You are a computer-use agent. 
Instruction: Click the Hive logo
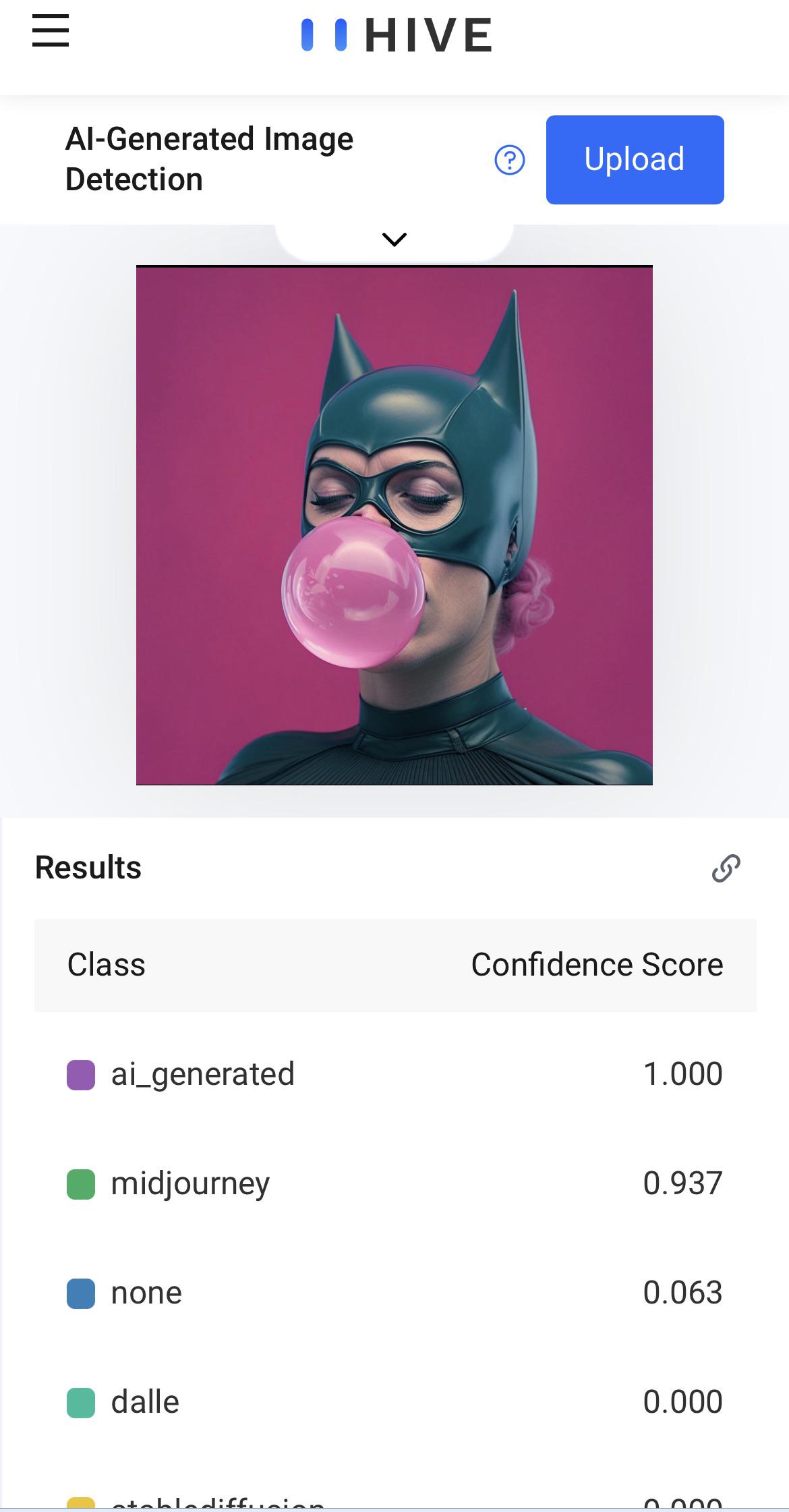(x=324, y=35)
